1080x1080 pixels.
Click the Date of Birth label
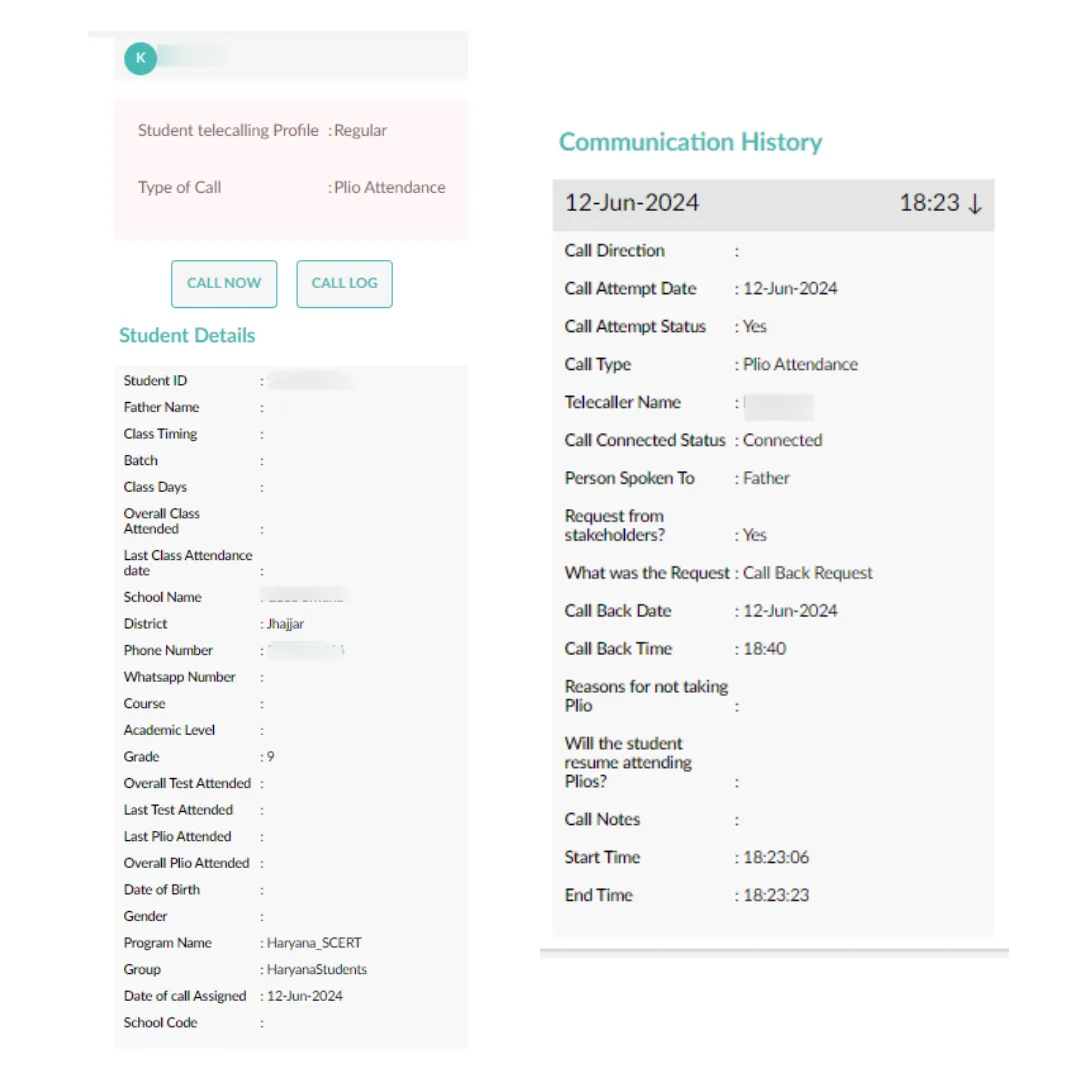click(x=161, y=890)
